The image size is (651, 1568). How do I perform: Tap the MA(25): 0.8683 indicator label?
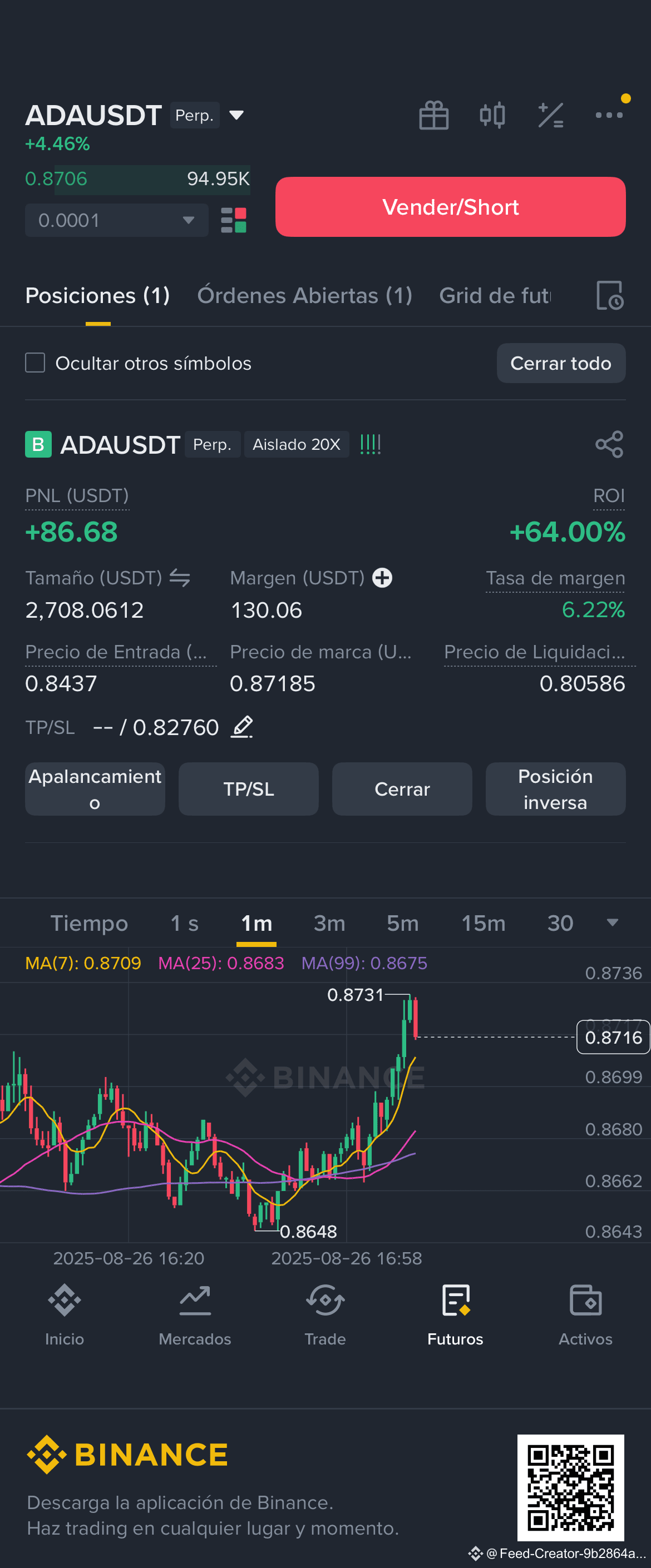pyautogui.click(x=221, y=963)
